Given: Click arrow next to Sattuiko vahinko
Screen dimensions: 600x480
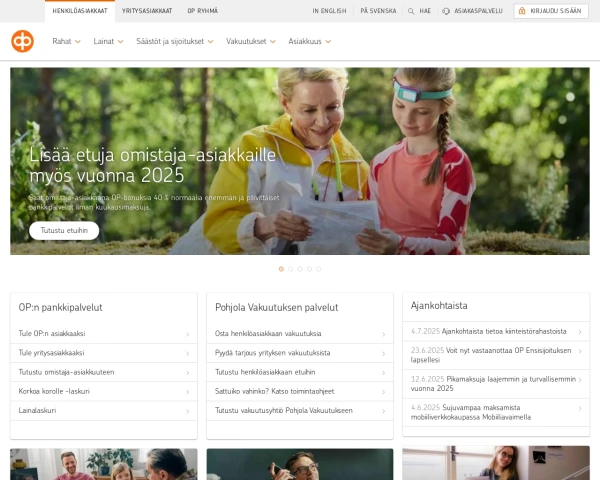Looking at the screenshot, I should coord(383,392).
